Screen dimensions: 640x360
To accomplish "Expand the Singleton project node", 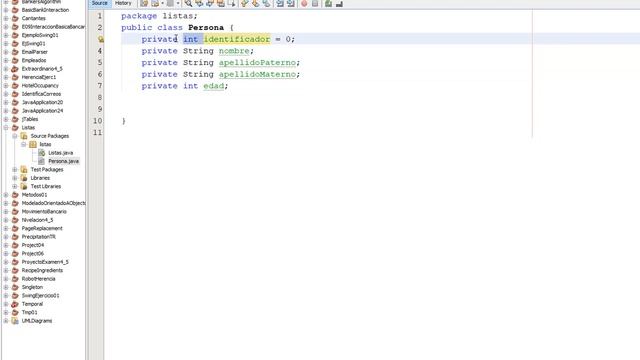I will pos(6,287).
